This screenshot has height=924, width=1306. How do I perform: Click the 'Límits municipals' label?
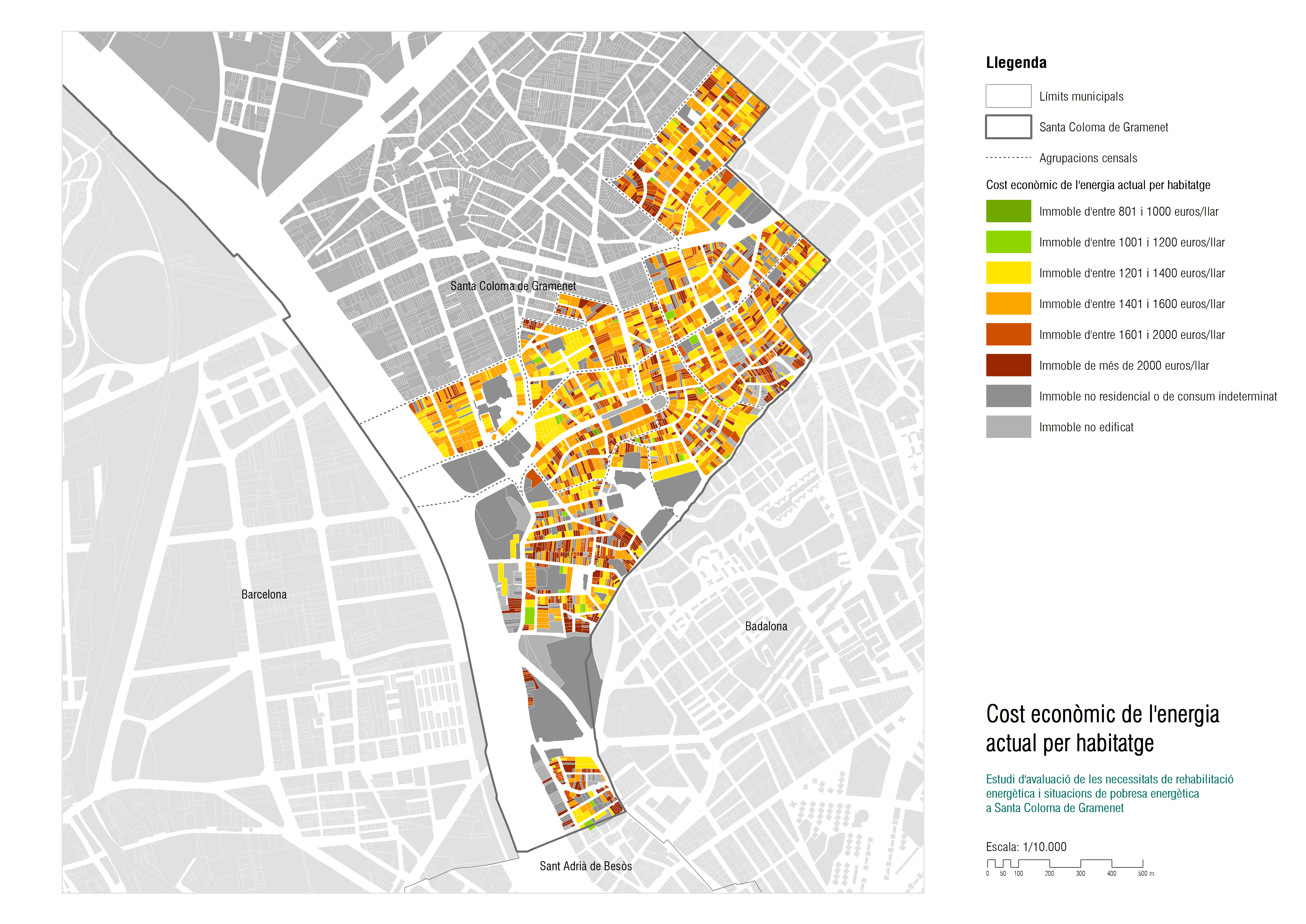click(x=1081, y=96)
